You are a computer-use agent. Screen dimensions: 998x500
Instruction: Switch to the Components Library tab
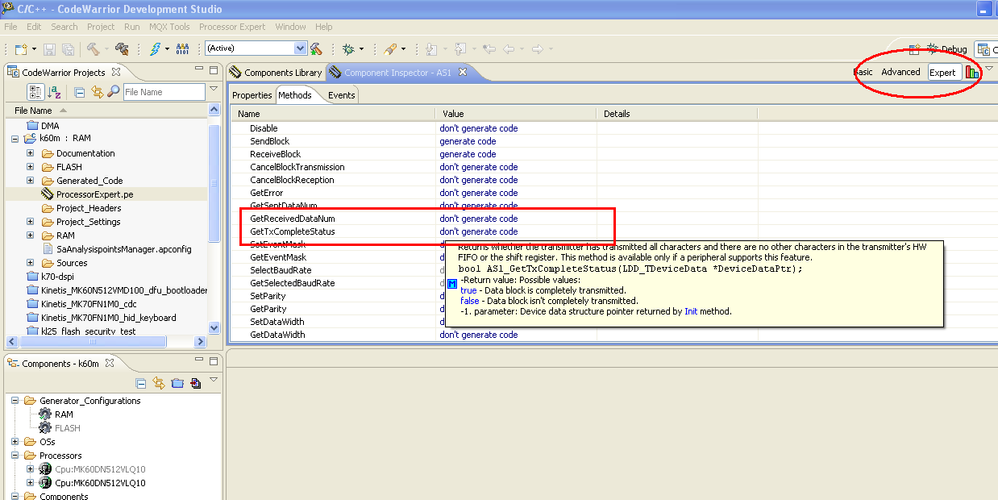coord(276,73)
